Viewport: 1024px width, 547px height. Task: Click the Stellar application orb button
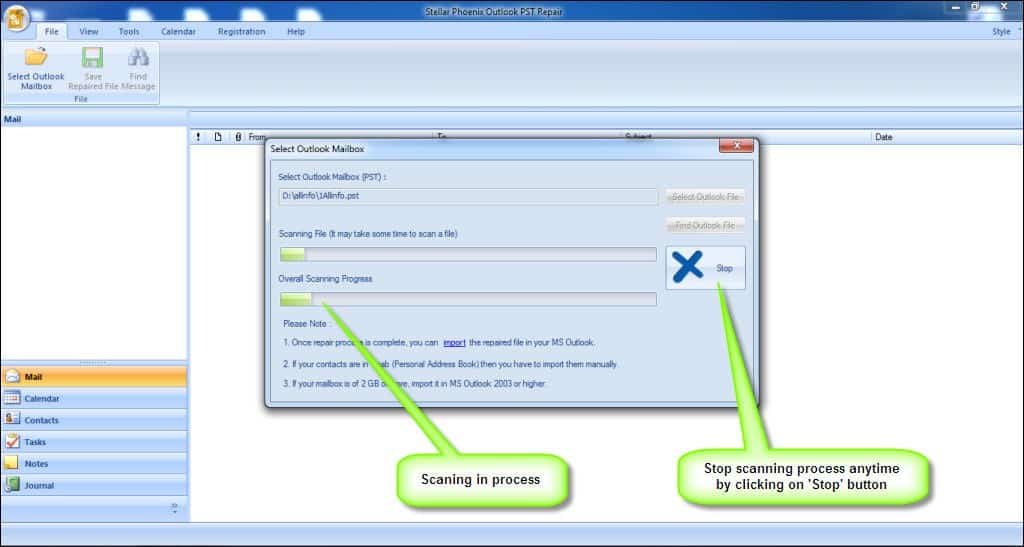pos(16,18)
